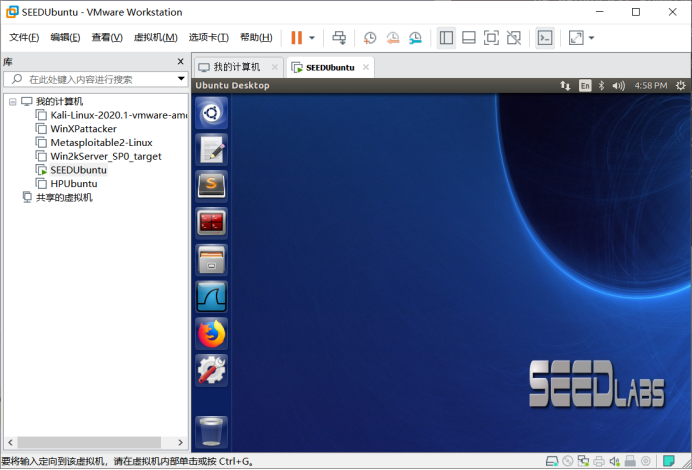Screen dimensions: 692x470
Task: Toggle the library sidebar view
Action: pos(446,38)
